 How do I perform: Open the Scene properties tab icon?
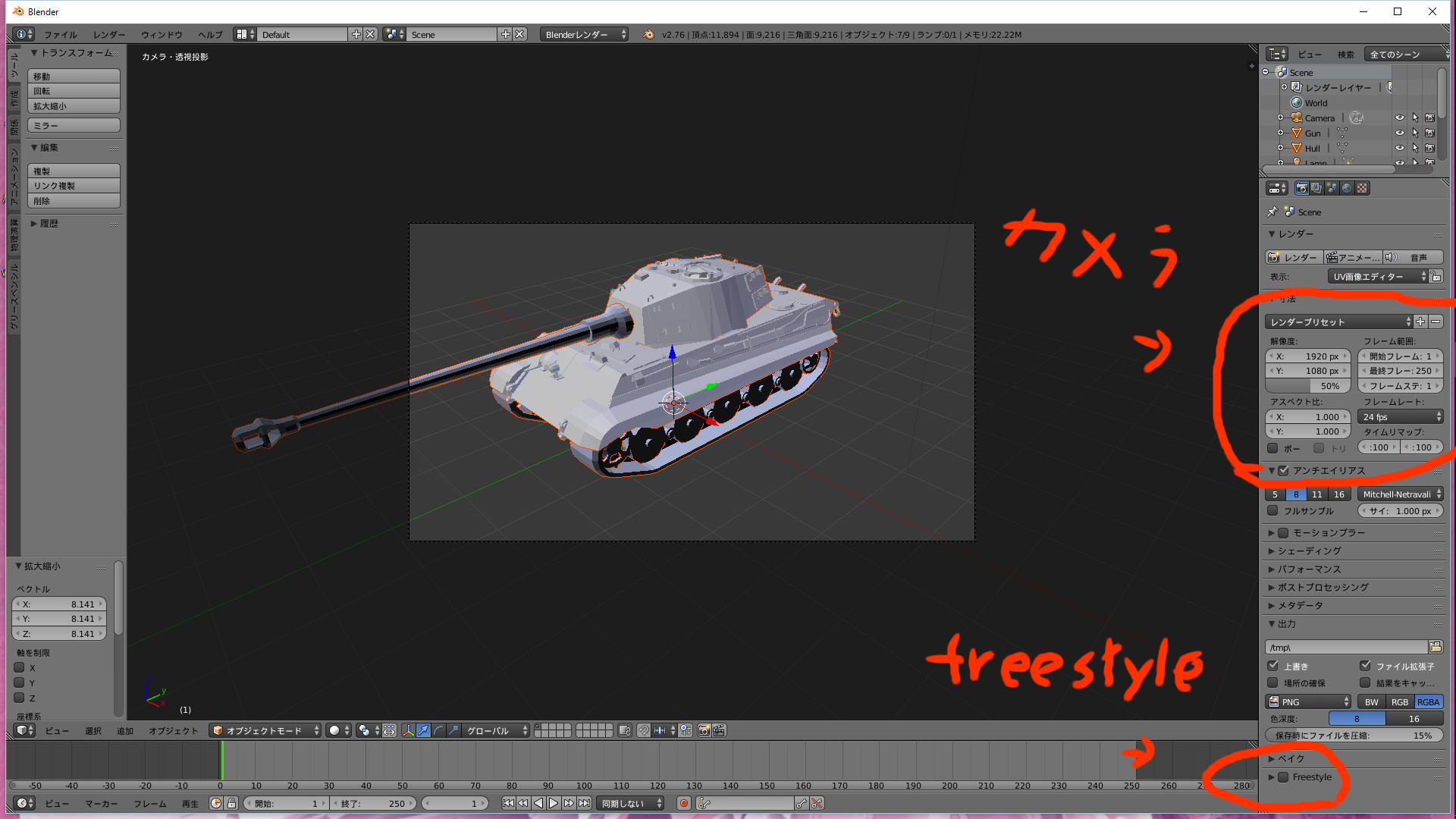[1332, 188]
